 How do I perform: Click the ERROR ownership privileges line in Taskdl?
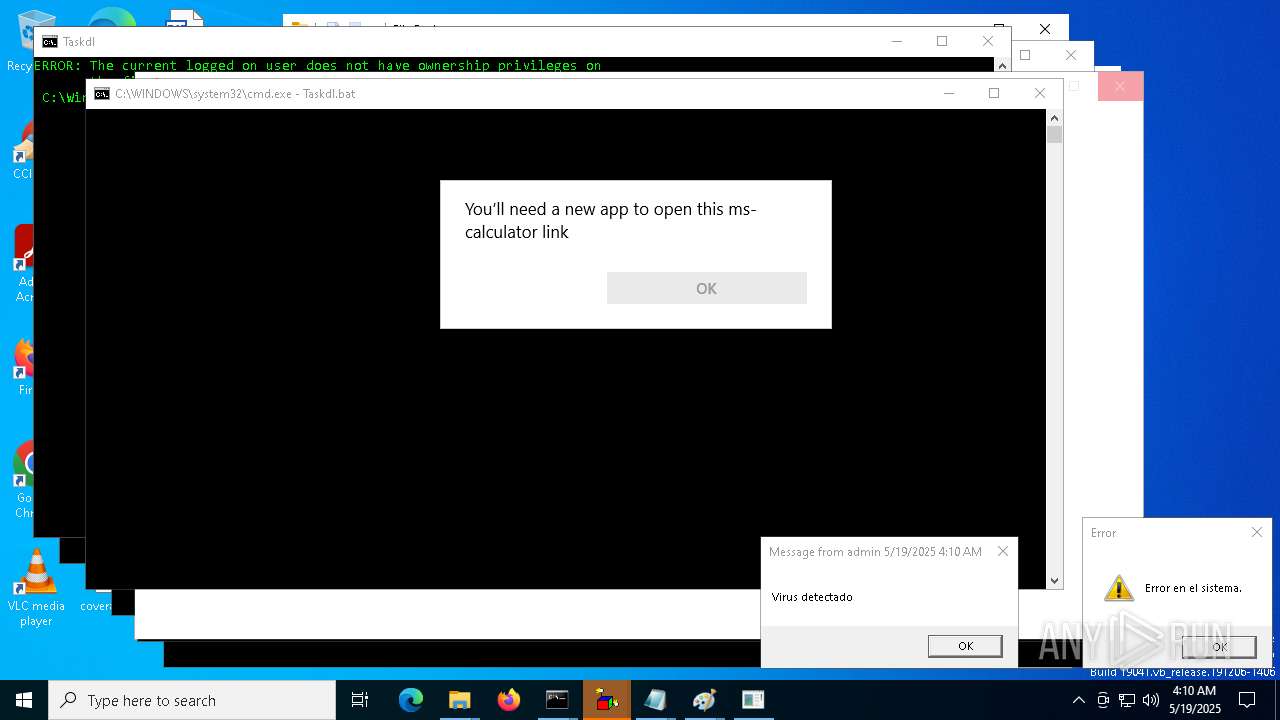point(318,65)
